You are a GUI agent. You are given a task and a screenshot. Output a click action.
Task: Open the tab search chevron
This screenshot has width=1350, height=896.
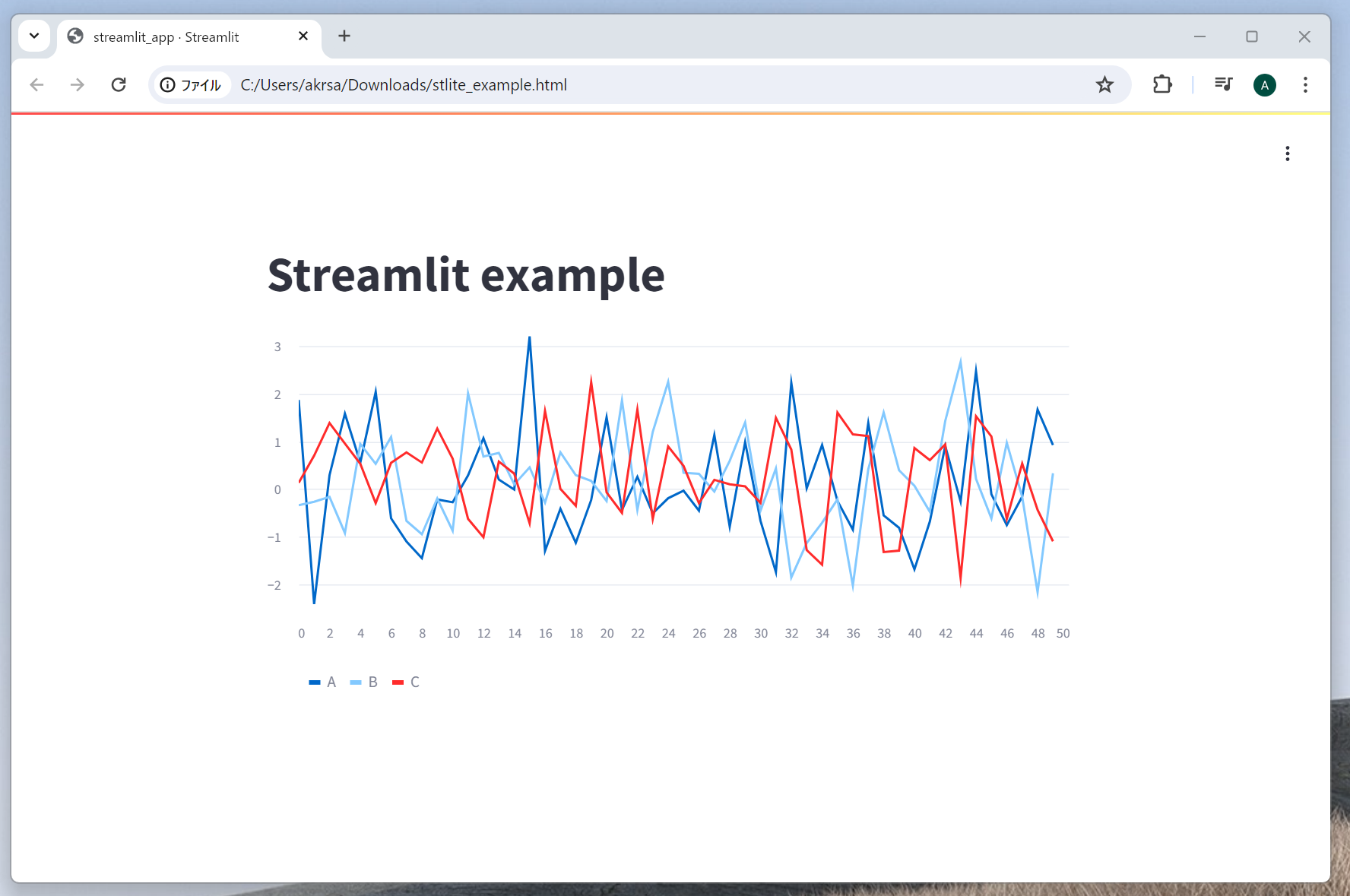tap(33, 36)
